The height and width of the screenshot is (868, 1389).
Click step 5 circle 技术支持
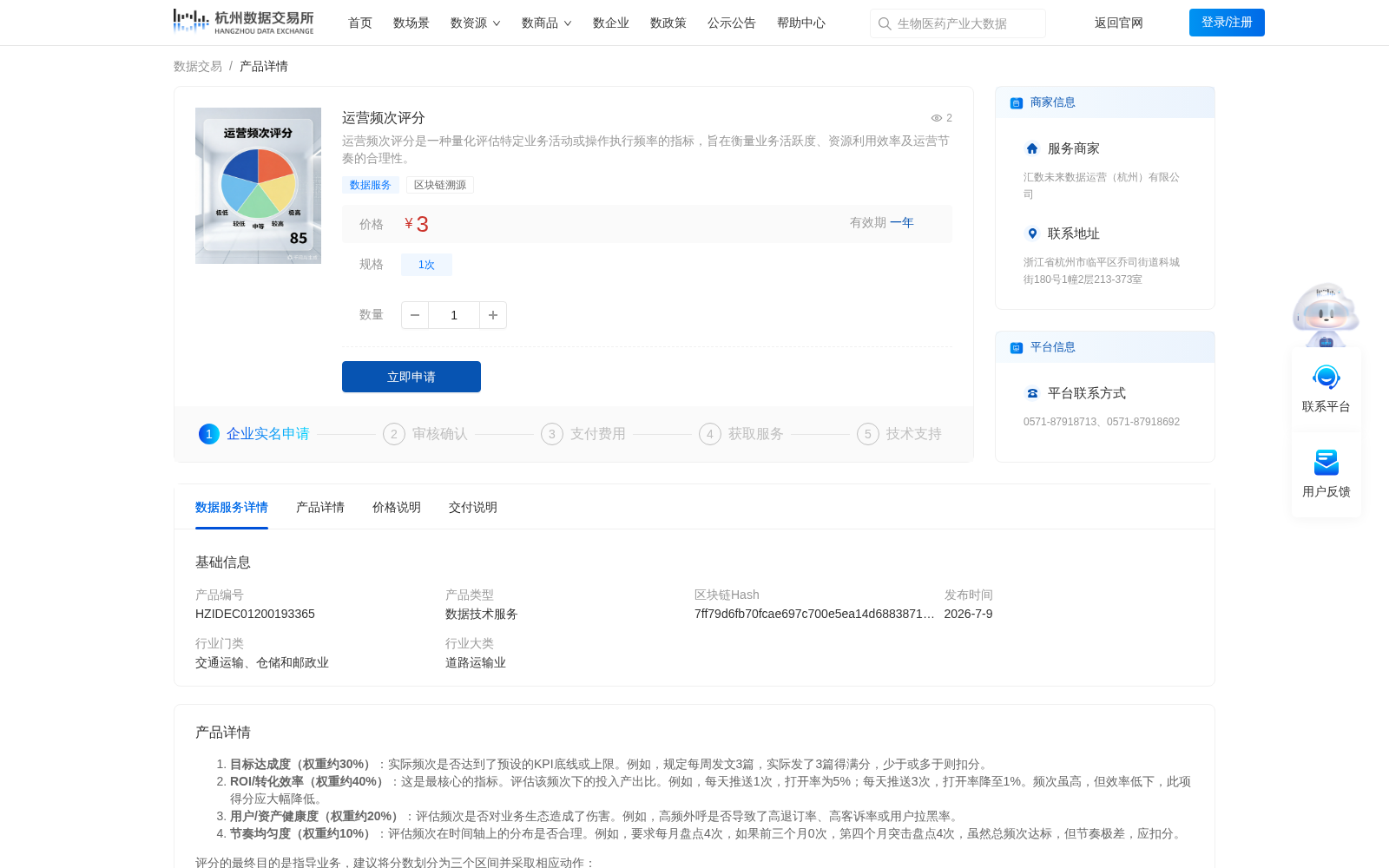tap(868, 434)
